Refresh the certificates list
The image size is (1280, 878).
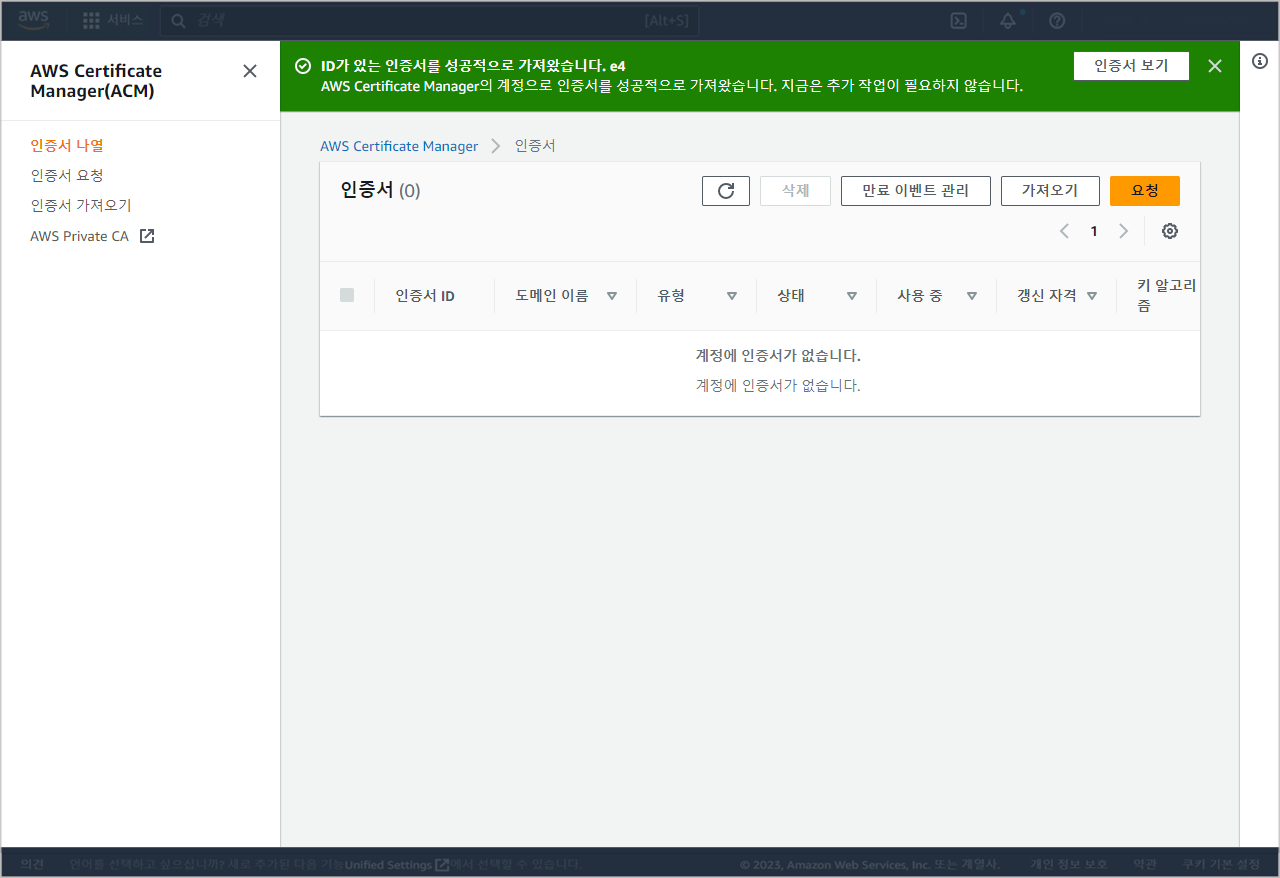point(726,191)
